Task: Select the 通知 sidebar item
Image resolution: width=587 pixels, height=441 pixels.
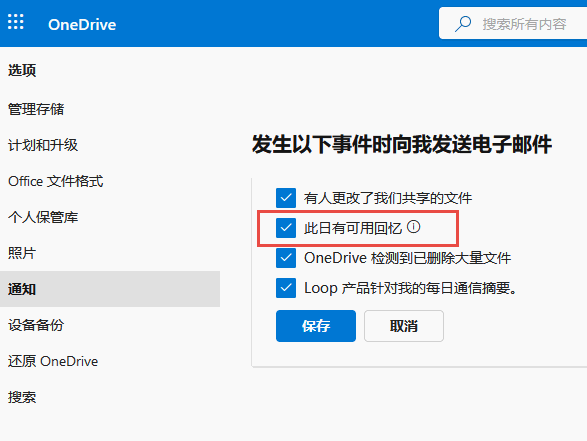Action: click(110, 289)
